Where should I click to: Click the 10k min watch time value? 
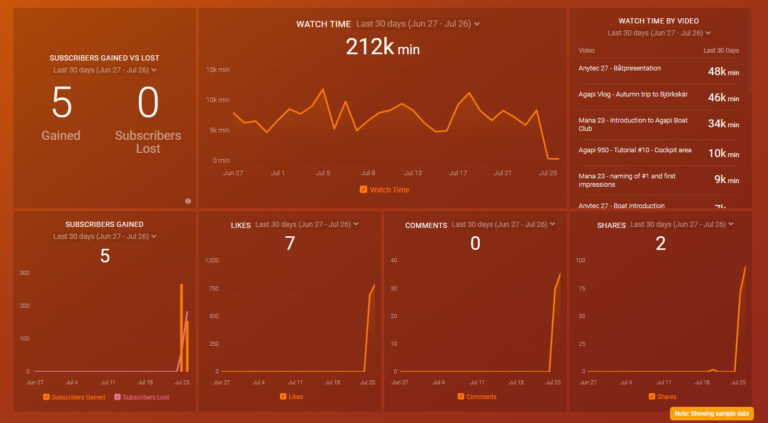click(723, 153)
